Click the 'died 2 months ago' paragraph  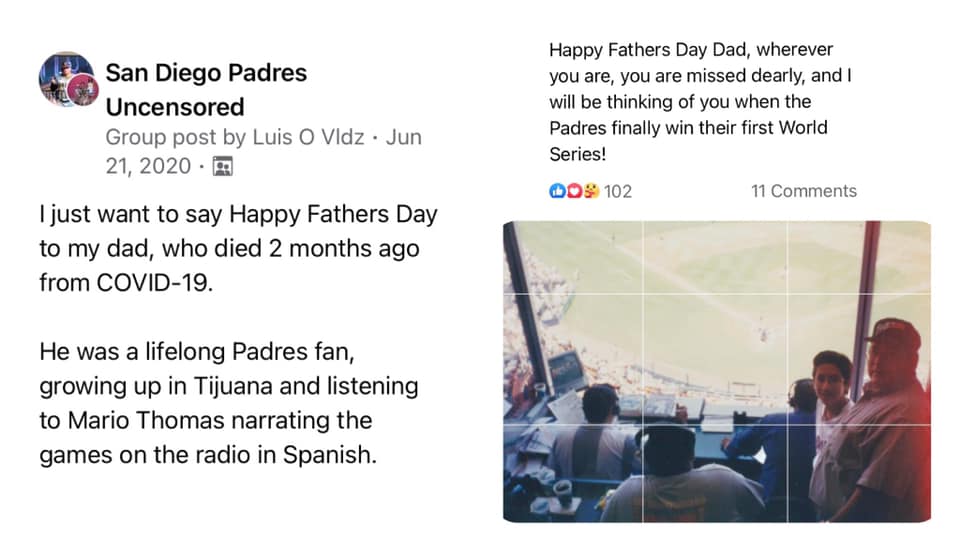coord(238,248)
